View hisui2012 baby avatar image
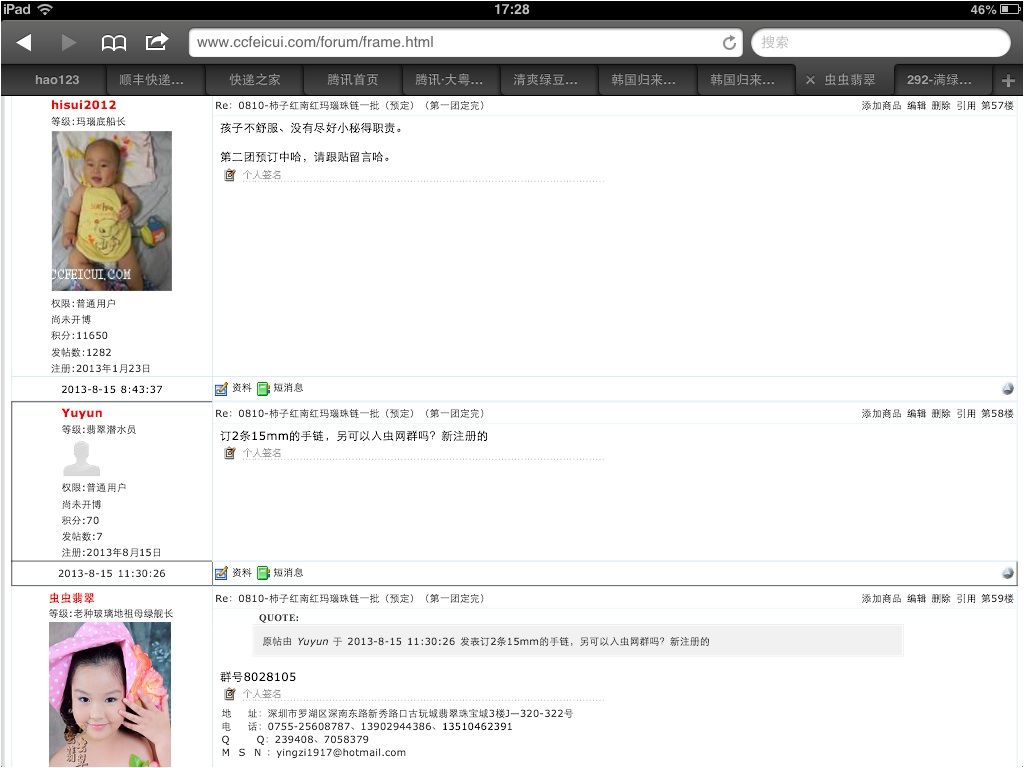This screenshot has height=768, width=1024. tap(112, 211)
